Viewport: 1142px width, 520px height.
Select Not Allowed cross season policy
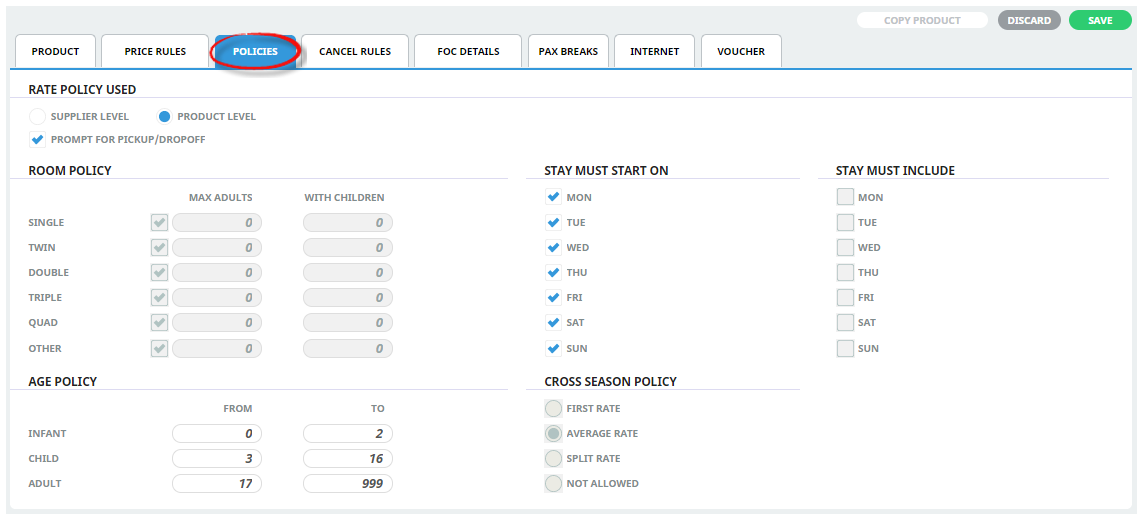pyautogui.click(x=553, y=484)
